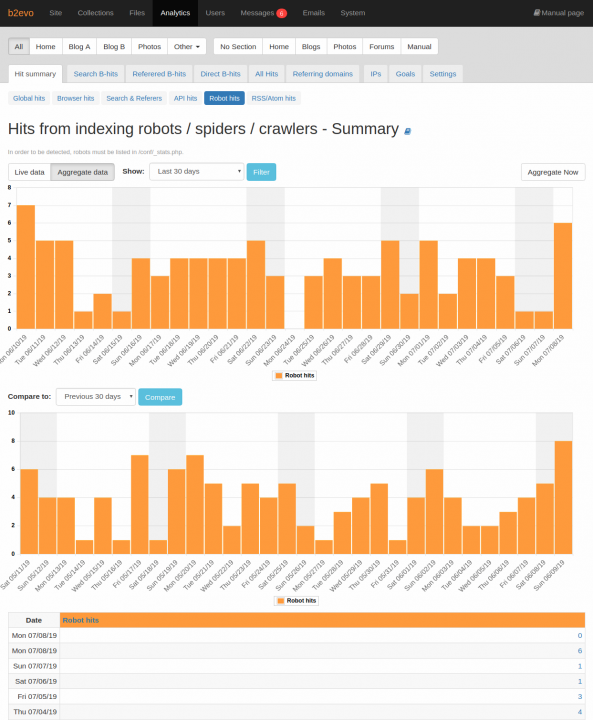Screen dimensions: 593x720
Task: Open Global hits sub-tab
Action: (29, 98)
